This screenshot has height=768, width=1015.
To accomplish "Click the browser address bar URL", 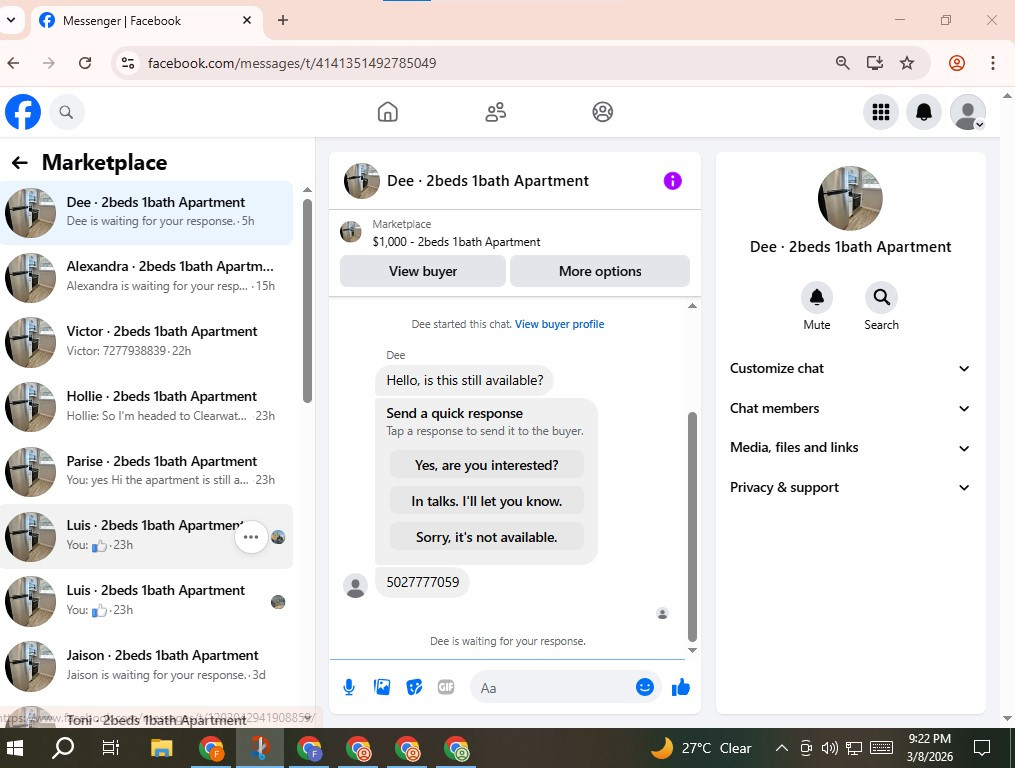I will tap(292, 63).
